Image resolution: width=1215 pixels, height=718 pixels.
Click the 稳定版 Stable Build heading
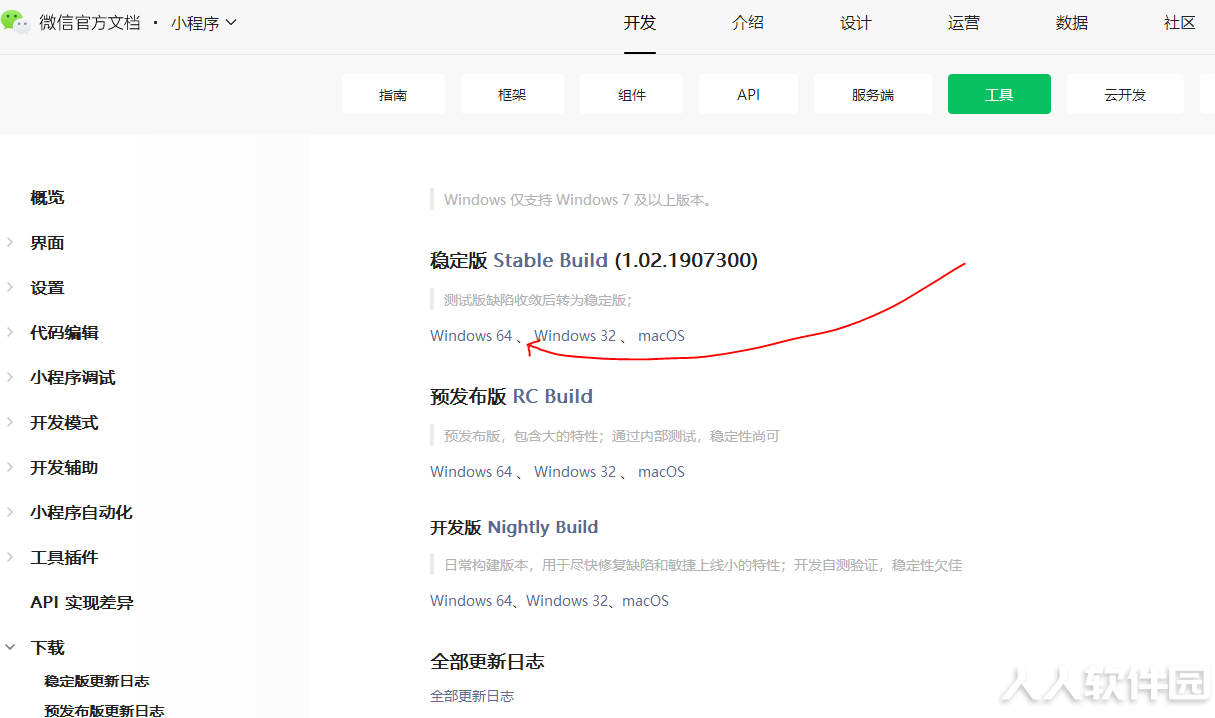click(594, 261)
